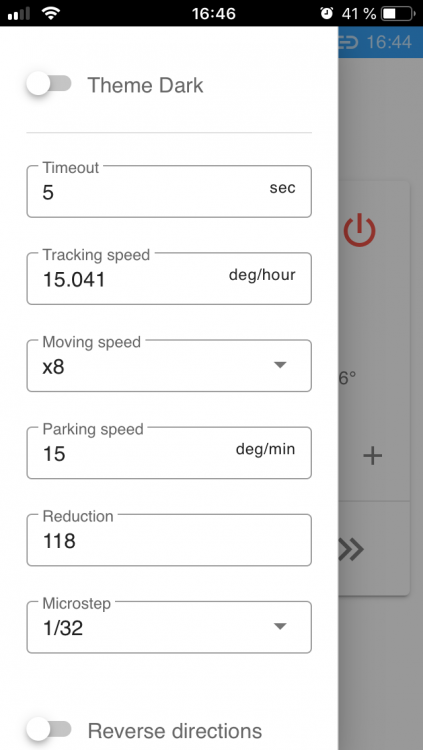The image size is (423, 750).
Task: Tap the fast-forward double chevron icon
Action: [351, 550]
